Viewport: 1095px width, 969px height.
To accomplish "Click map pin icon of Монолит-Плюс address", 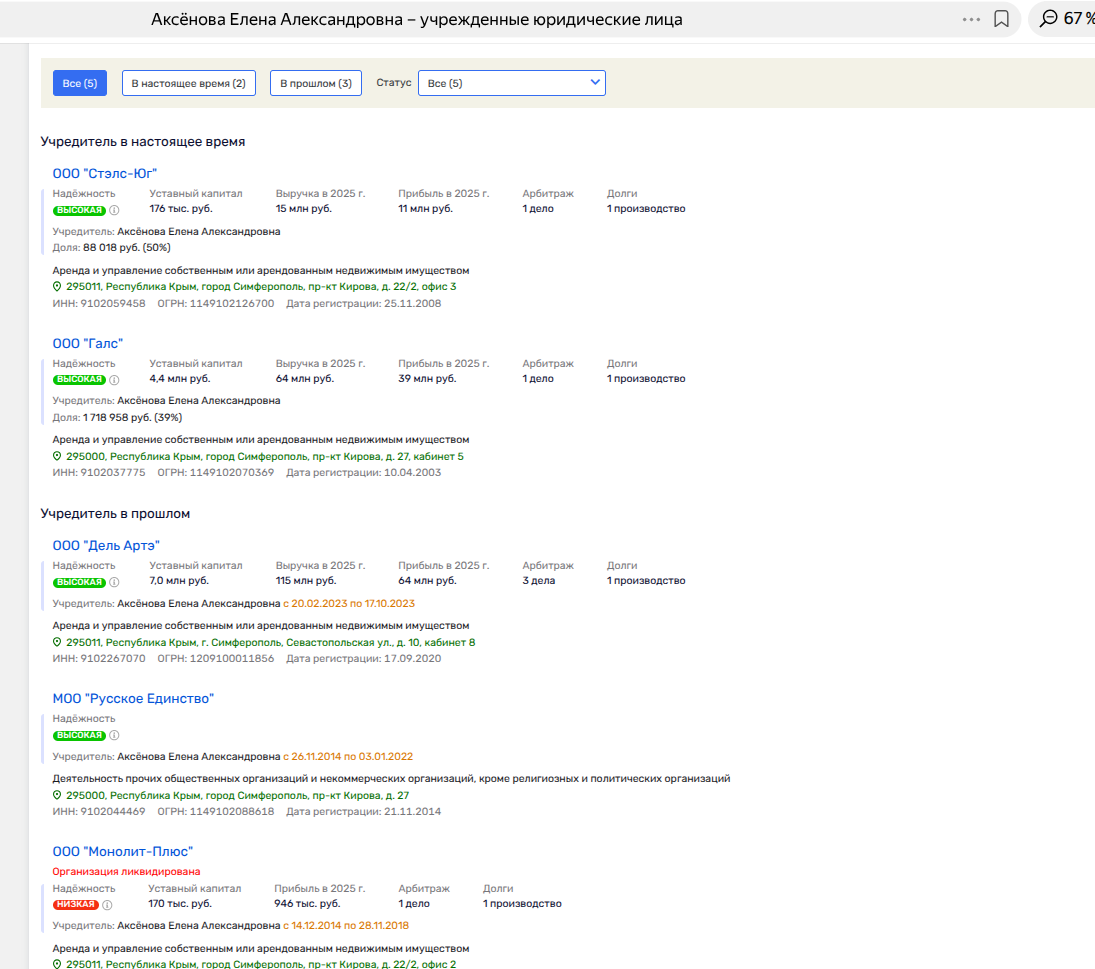I will coord(57,964).
